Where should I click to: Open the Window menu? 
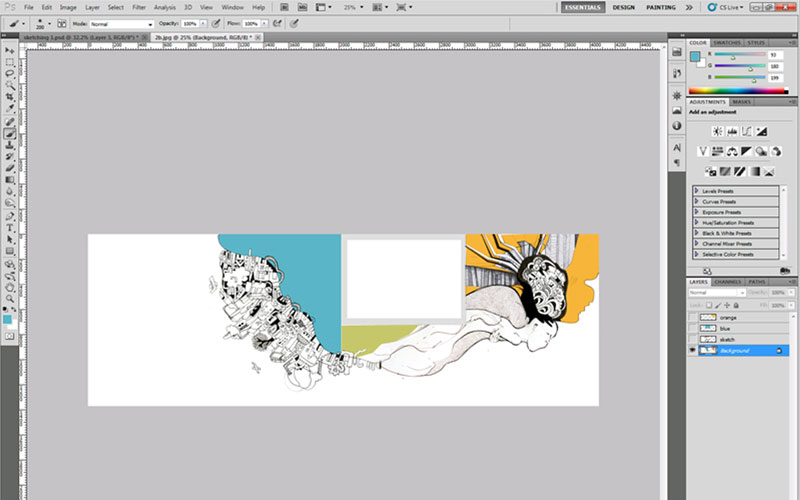click(232, 7)
